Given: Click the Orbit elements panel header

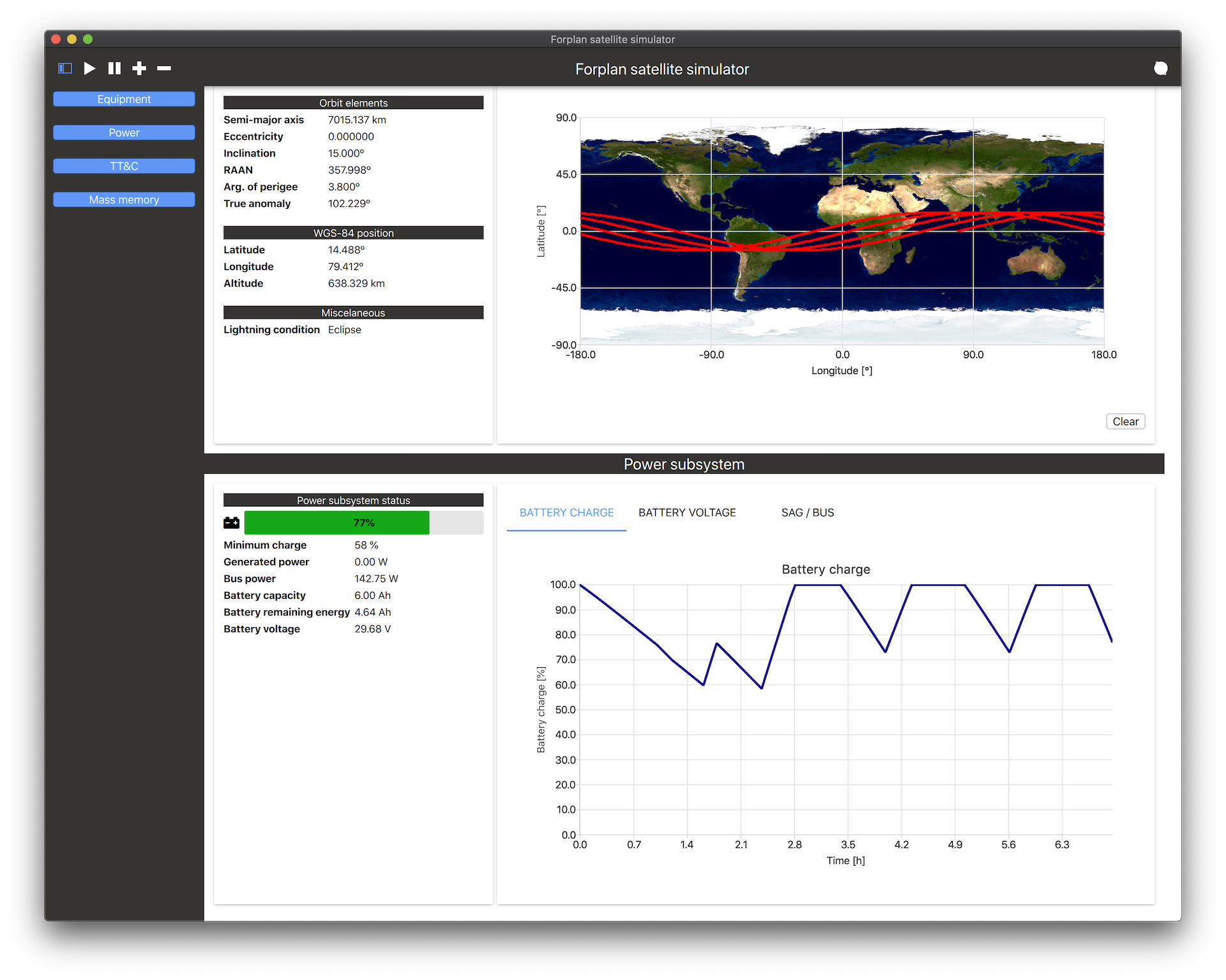Looking at the screenshot, I should click(x=353, y=103).
